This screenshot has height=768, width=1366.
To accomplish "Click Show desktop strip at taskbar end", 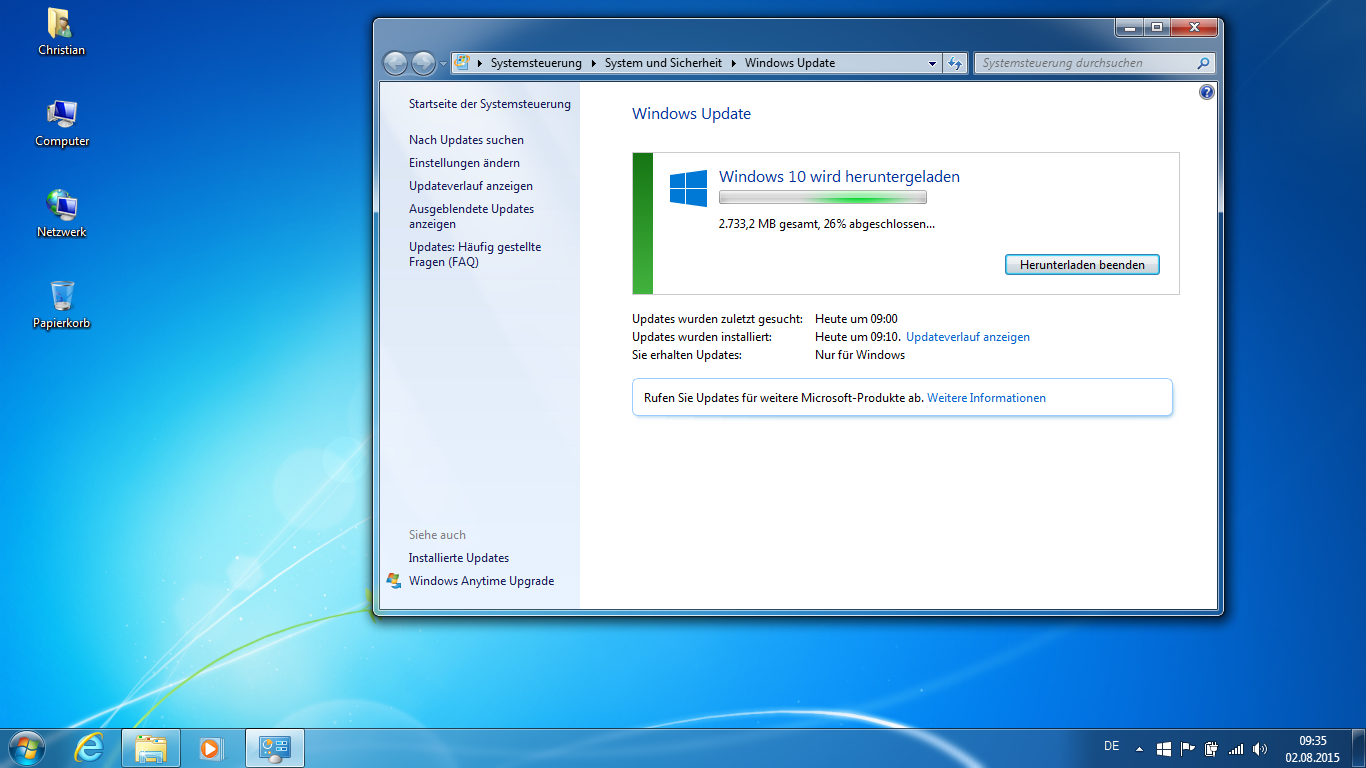I will coord(1359,748).
